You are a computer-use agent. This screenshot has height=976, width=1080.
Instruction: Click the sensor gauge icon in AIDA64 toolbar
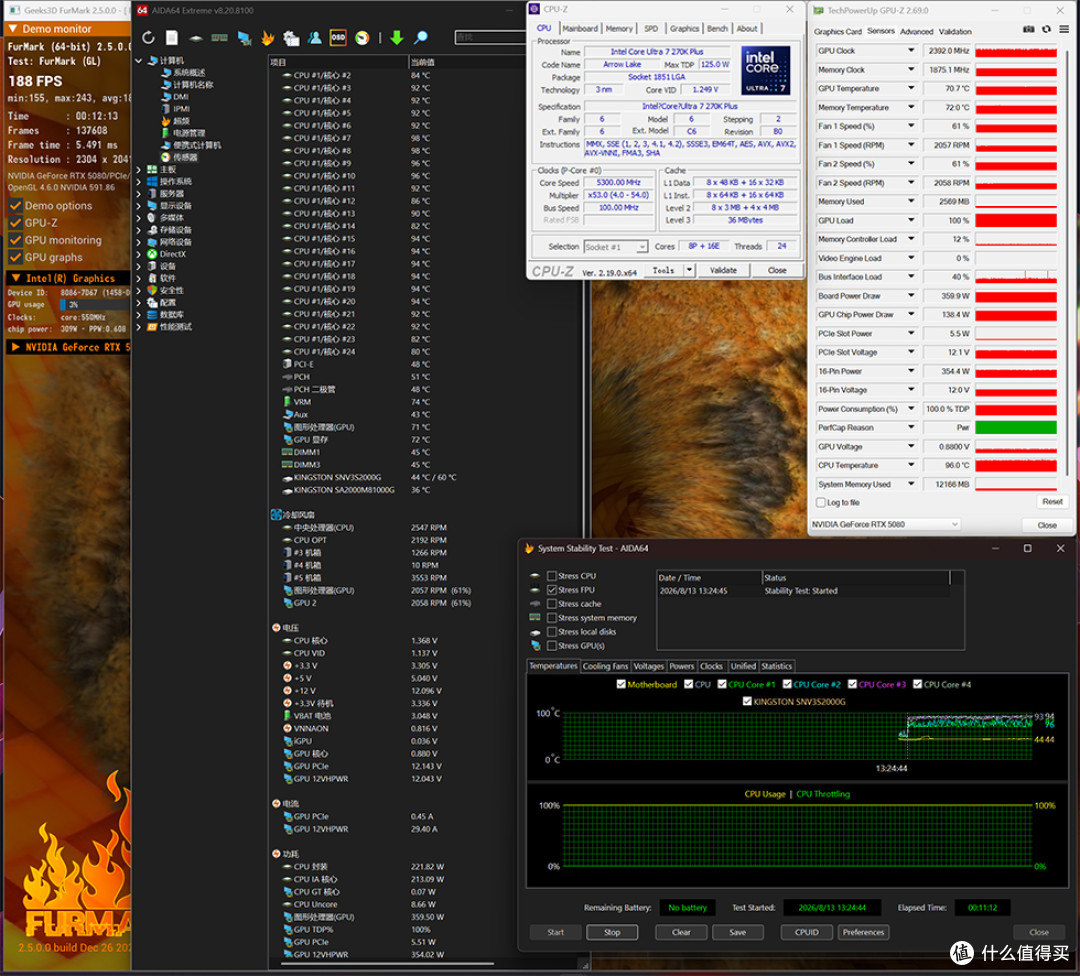(362, 38)
